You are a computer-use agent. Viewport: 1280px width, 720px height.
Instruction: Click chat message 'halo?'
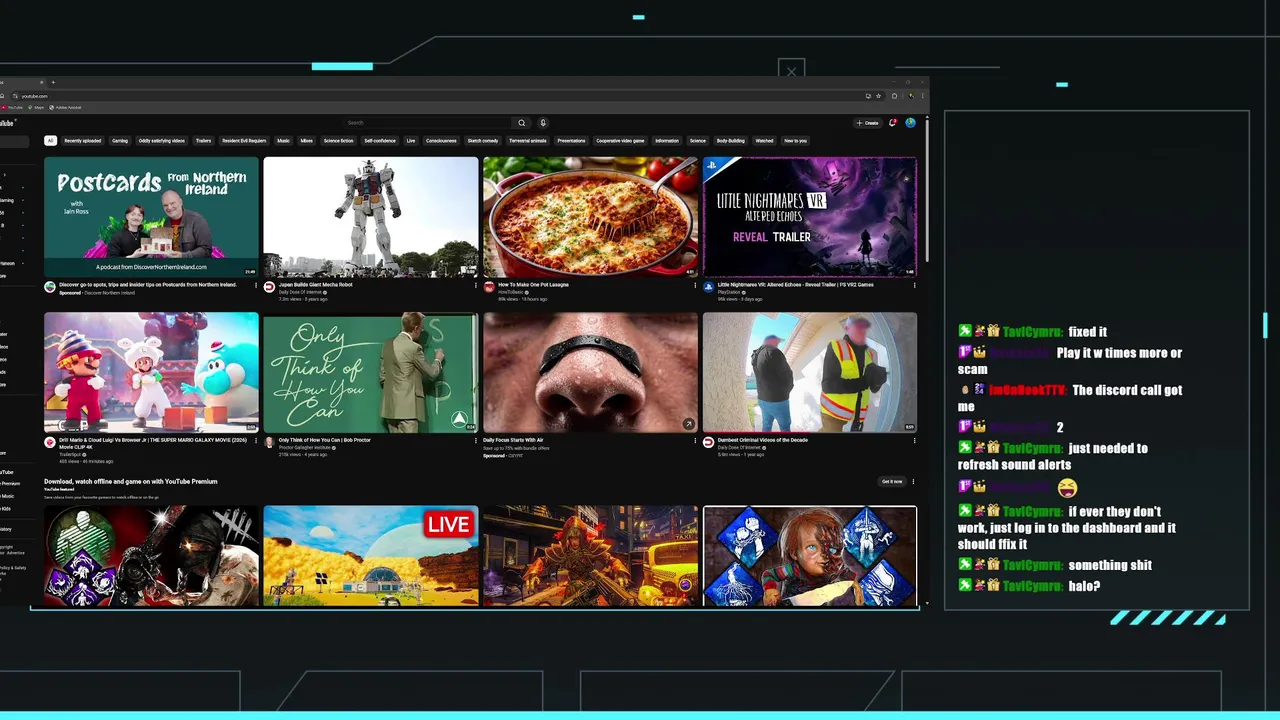(x=1084, y=586)
